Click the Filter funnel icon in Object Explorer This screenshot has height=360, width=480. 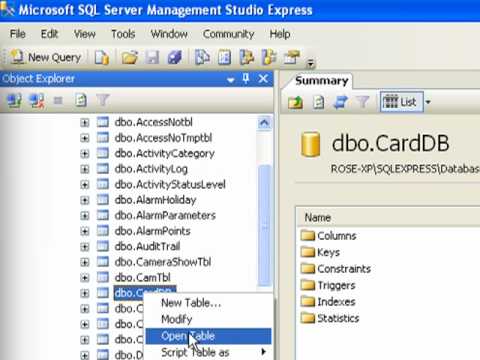point(103,100)
